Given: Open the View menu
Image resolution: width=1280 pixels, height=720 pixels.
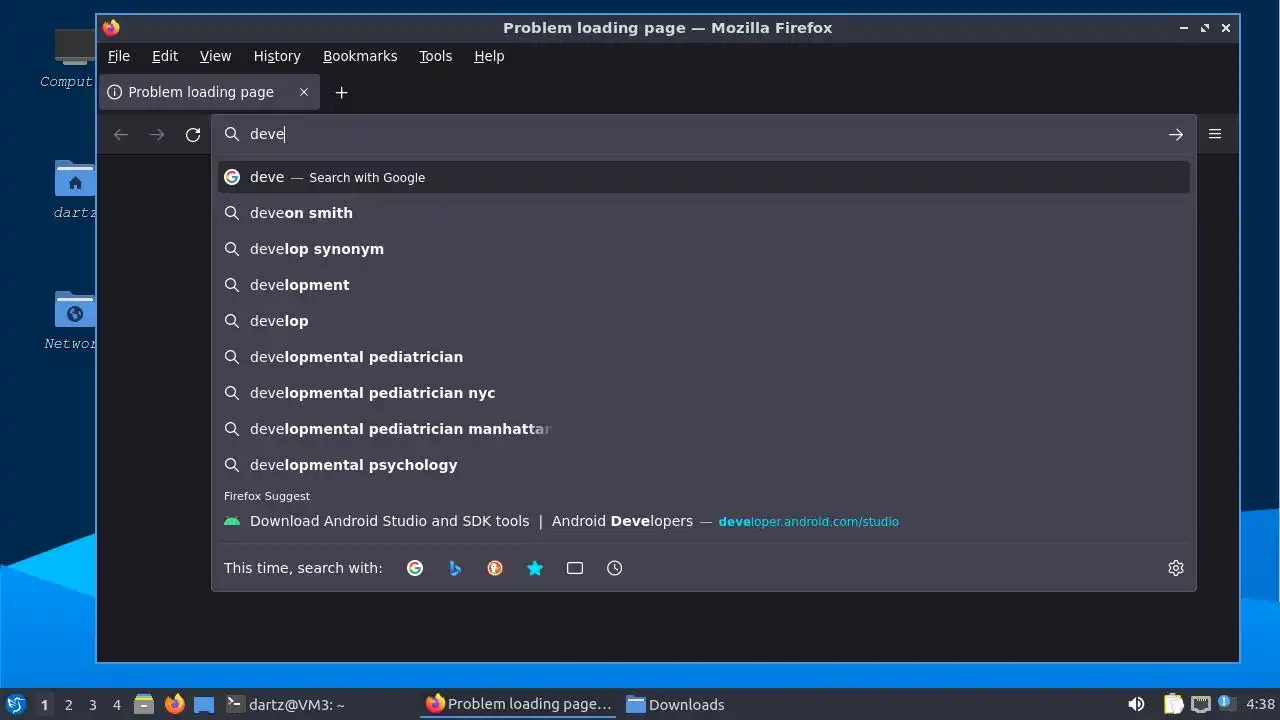Looking at the screenshot, I should coord(215,56).
